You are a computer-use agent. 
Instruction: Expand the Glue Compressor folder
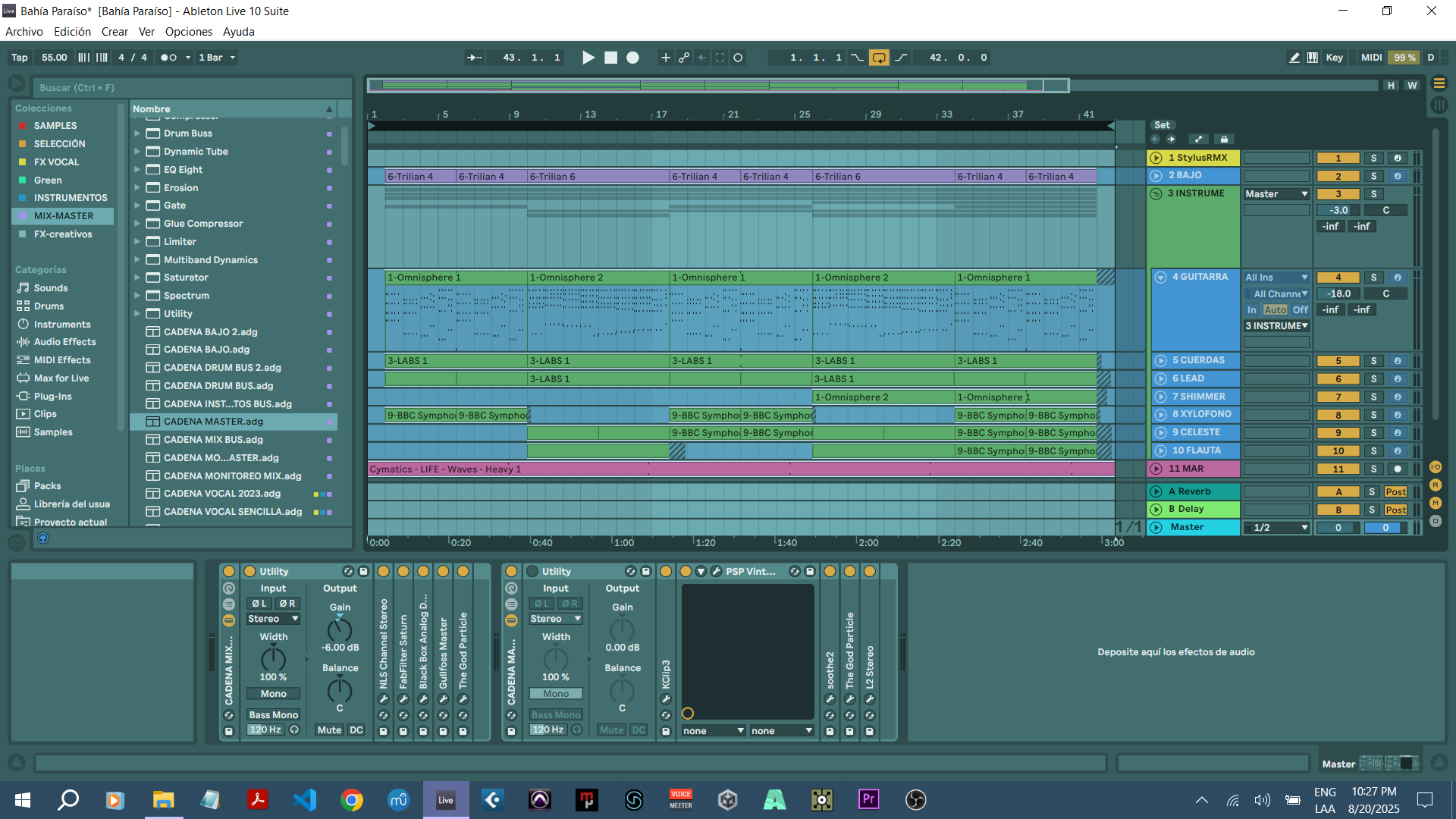(137, 224)
